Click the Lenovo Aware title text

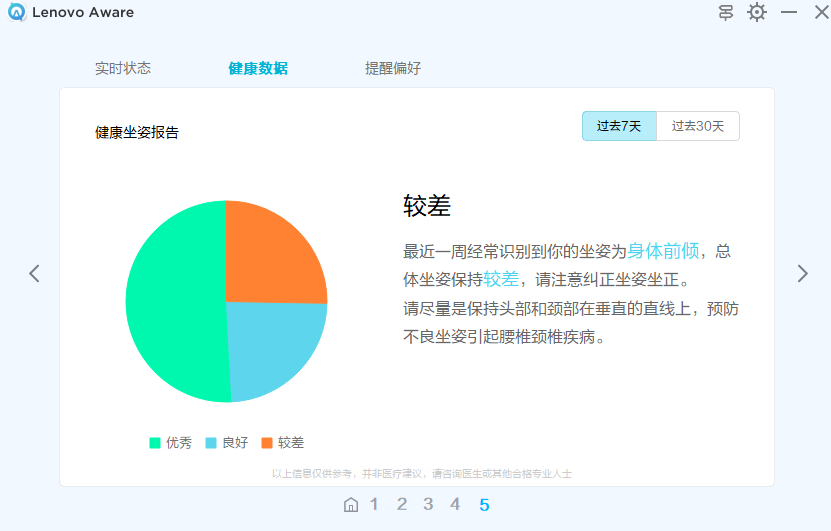click(x=83, y=12)
